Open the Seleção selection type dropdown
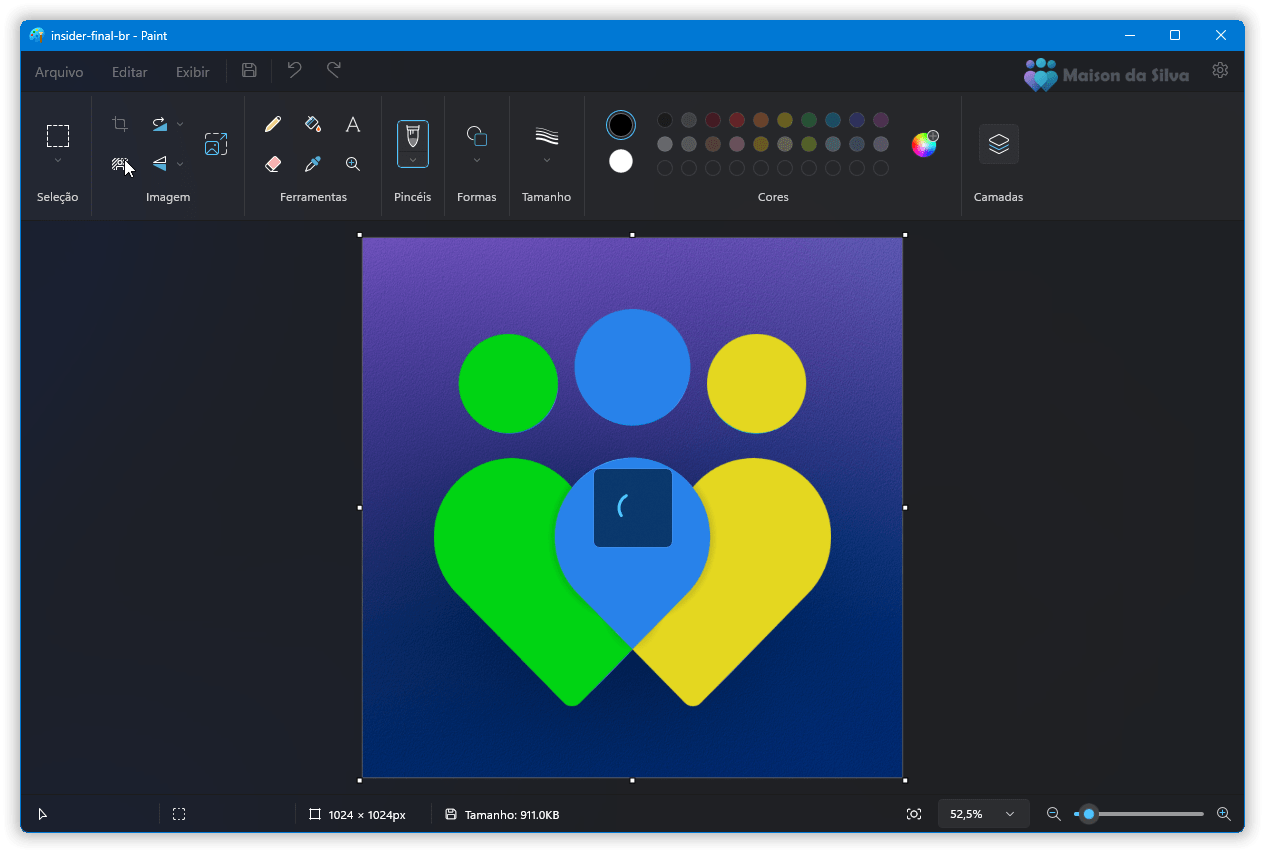This screenshot has height=853, width=1265. pyautogui.click(x=57, y=160)
